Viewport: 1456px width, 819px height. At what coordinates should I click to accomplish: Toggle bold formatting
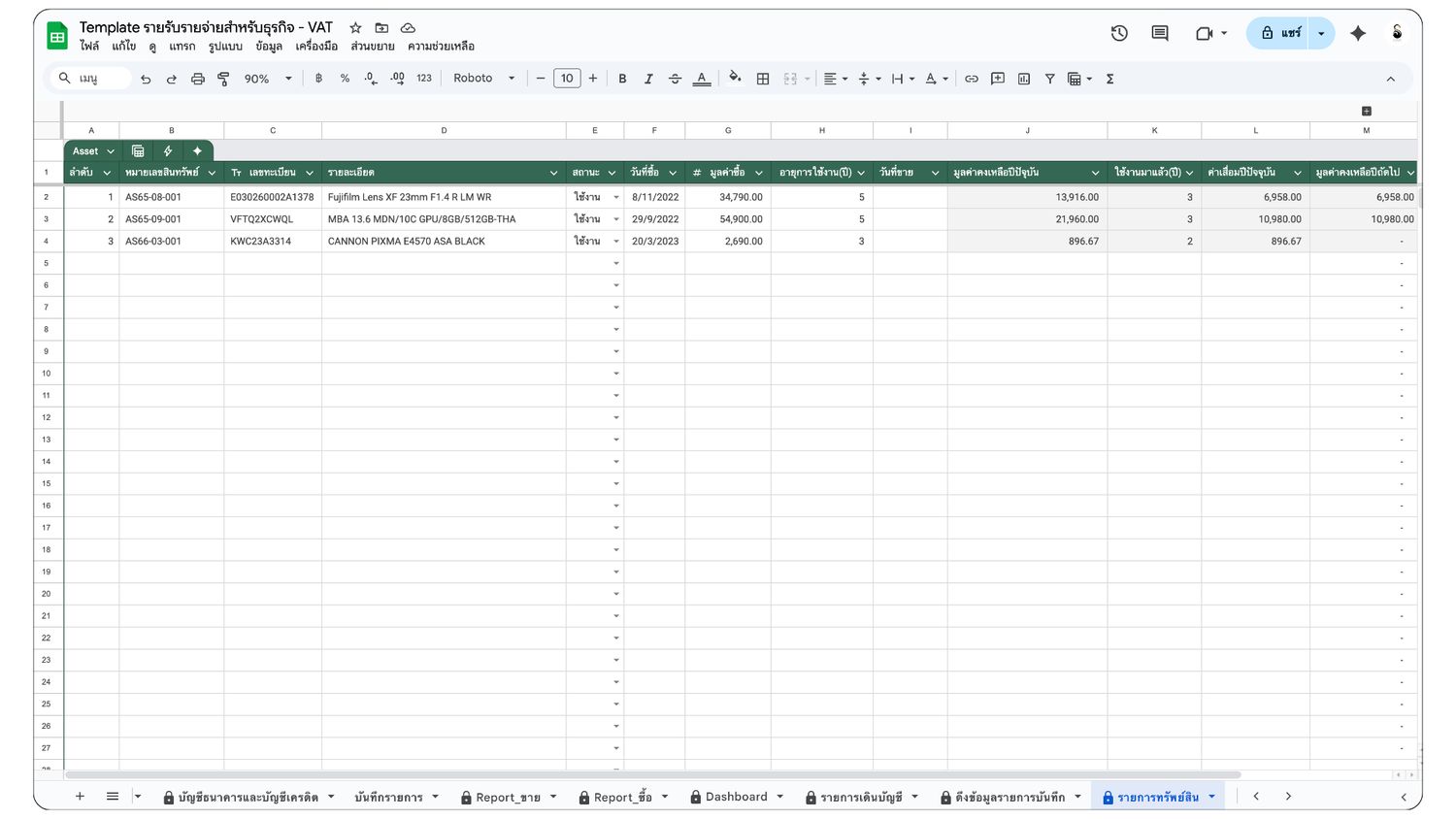tap(622, 79)
